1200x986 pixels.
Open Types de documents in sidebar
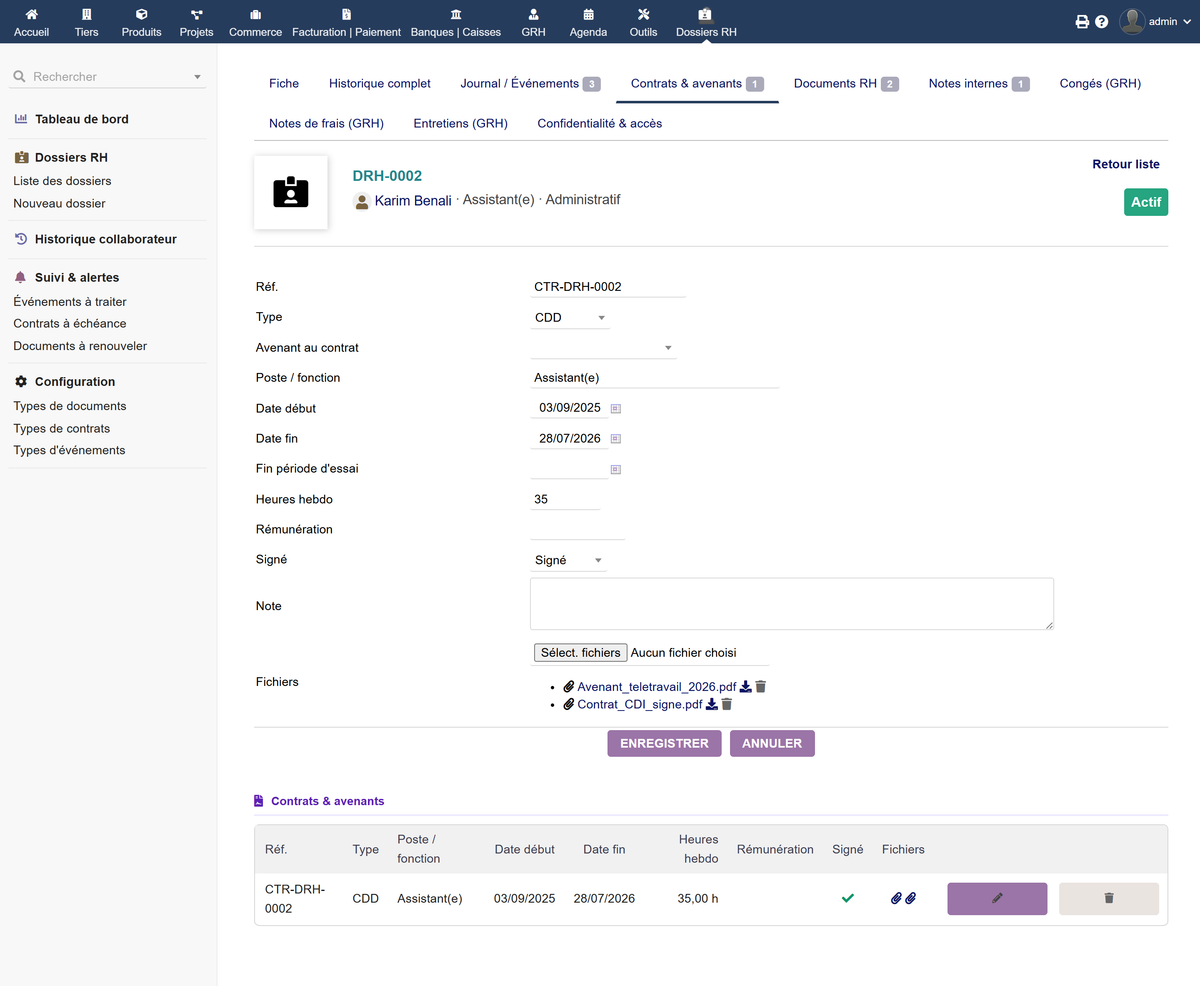point(70,406)
